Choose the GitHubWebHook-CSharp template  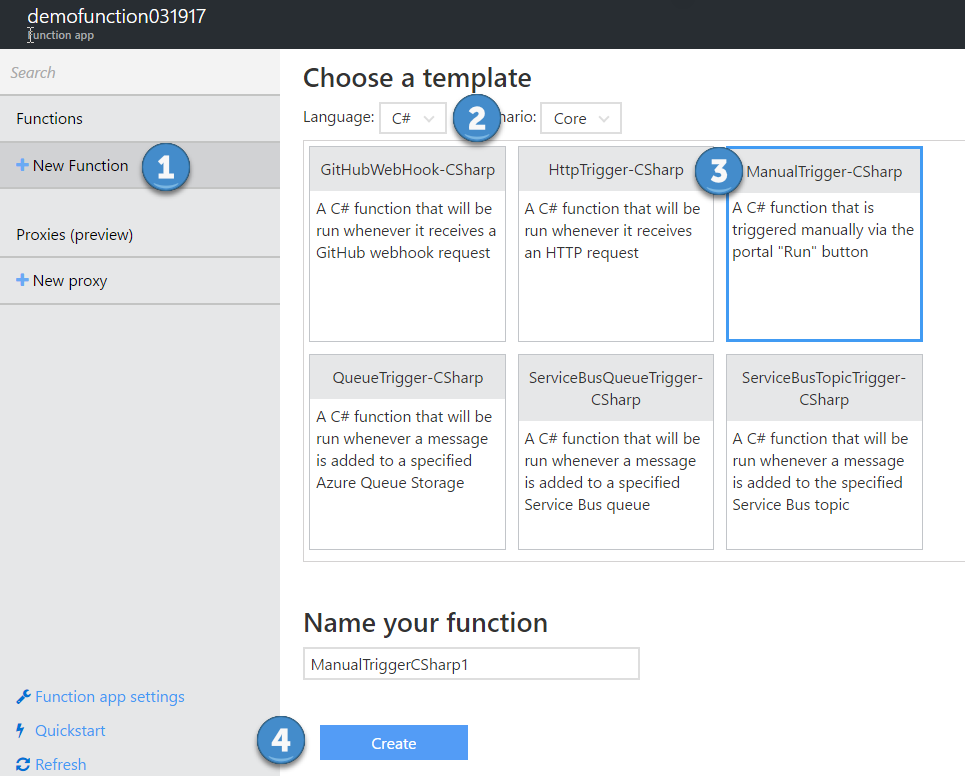pyautogui.click(x=407, y=244)
